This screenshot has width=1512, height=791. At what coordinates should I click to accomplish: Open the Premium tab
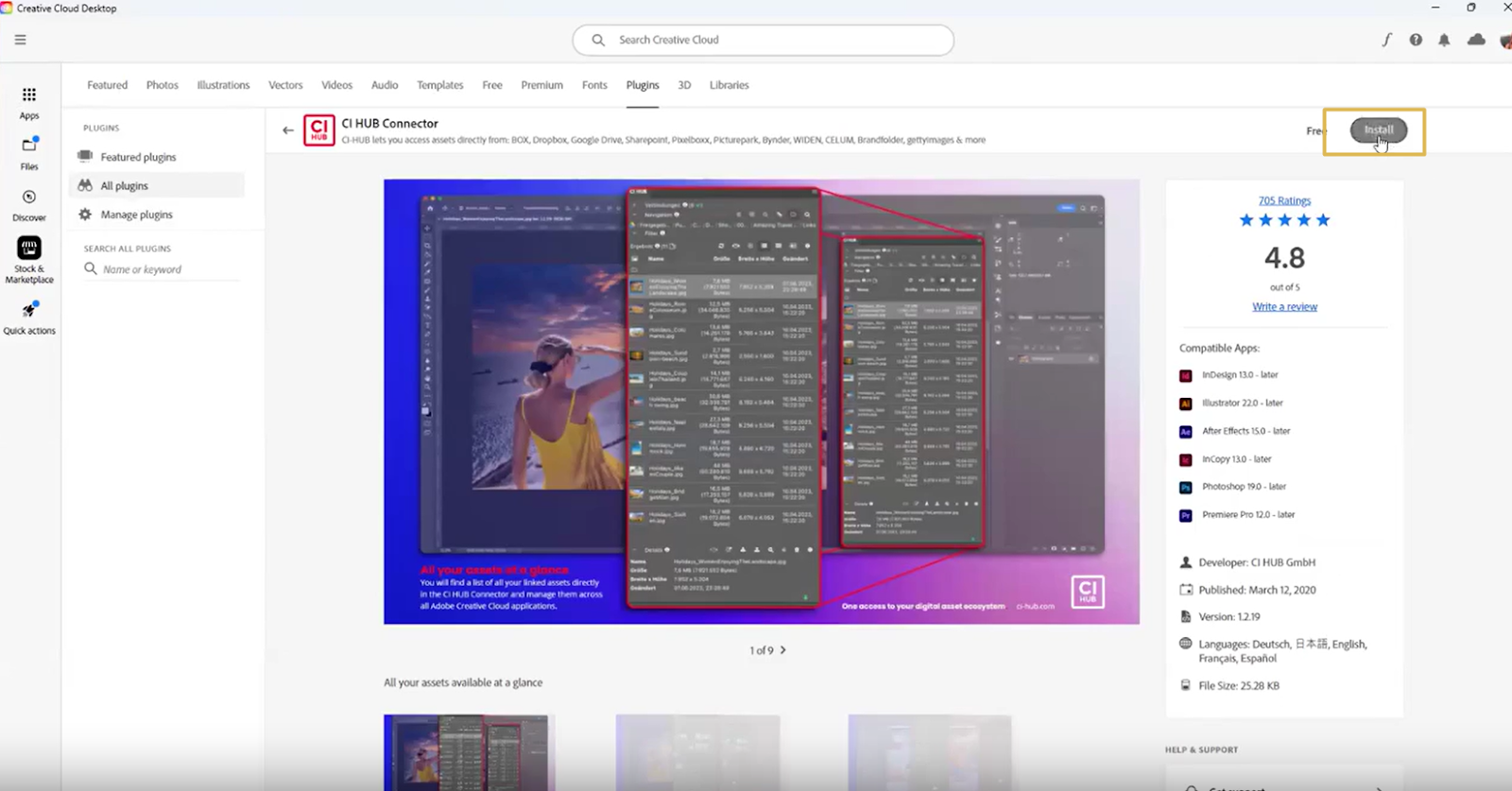[541, 85]
